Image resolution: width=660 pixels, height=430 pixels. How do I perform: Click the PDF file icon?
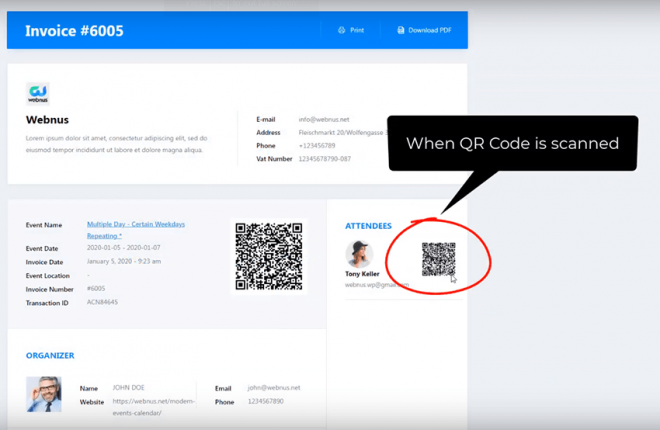click(x=401, y=30)
